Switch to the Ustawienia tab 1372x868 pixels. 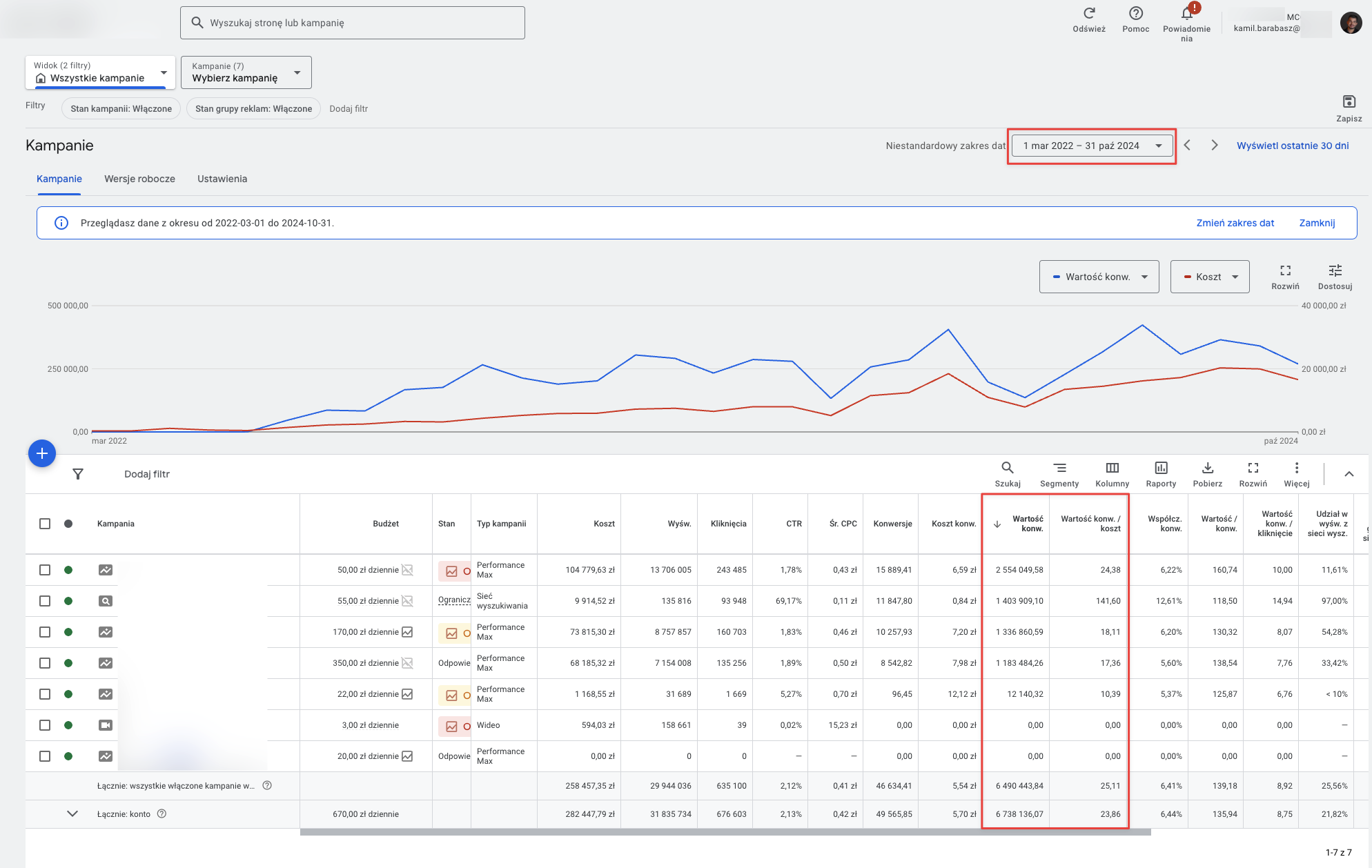tap(222, 179)
